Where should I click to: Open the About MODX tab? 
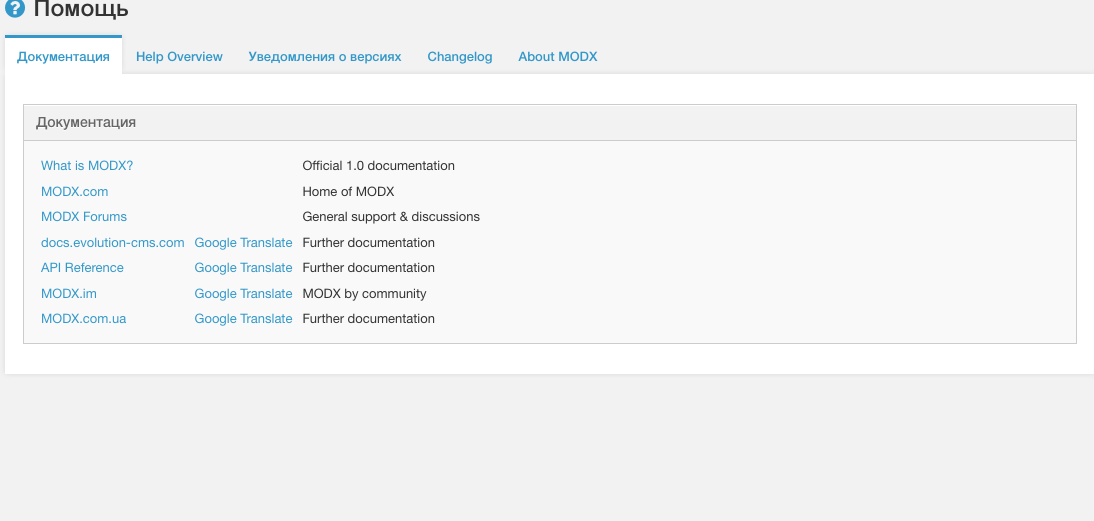(x=557, y=56)
